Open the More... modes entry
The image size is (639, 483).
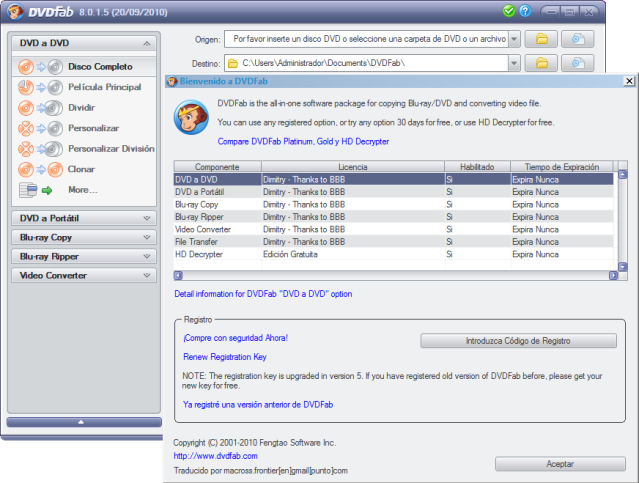pyautogui.click(x=84, y=190)
